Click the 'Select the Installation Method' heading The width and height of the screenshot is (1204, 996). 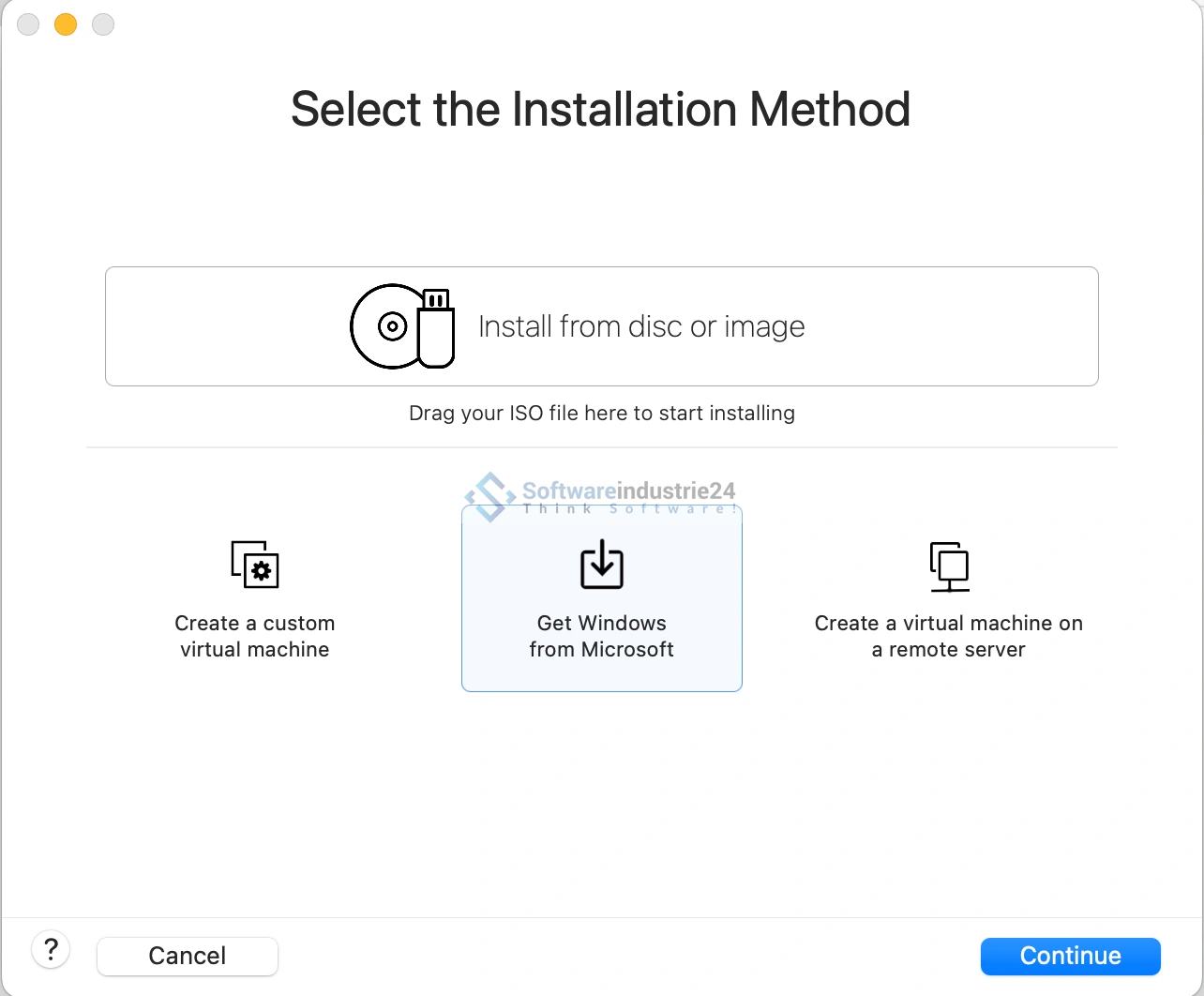(x=601, y=109)
